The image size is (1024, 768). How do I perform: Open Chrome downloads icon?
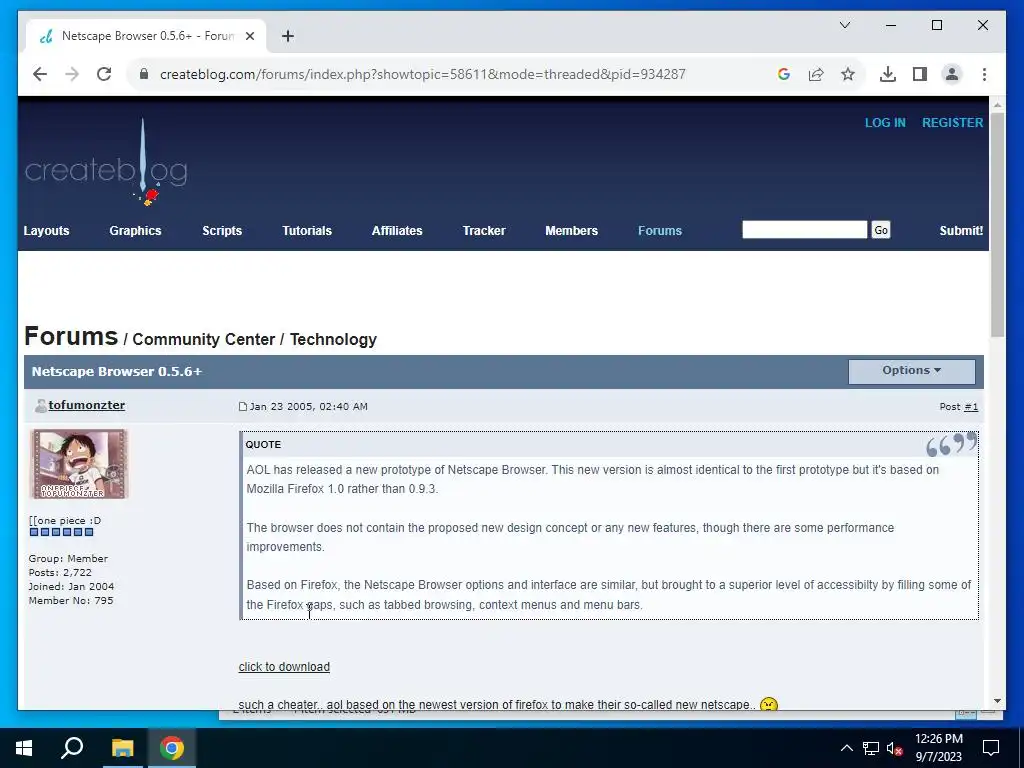click(x=888, y=74)
